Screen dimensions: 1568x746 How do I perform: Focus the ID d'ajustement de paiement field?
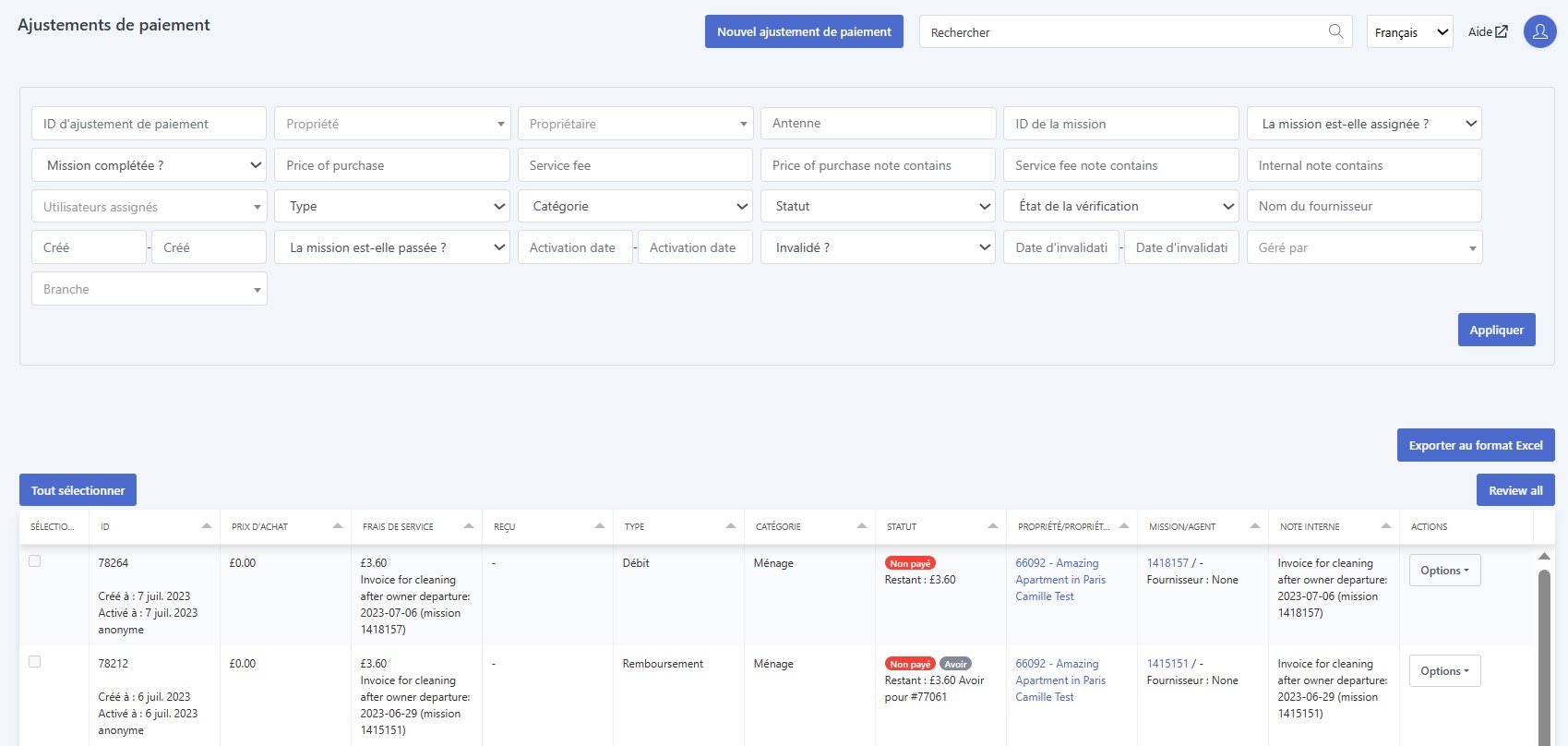149,124
